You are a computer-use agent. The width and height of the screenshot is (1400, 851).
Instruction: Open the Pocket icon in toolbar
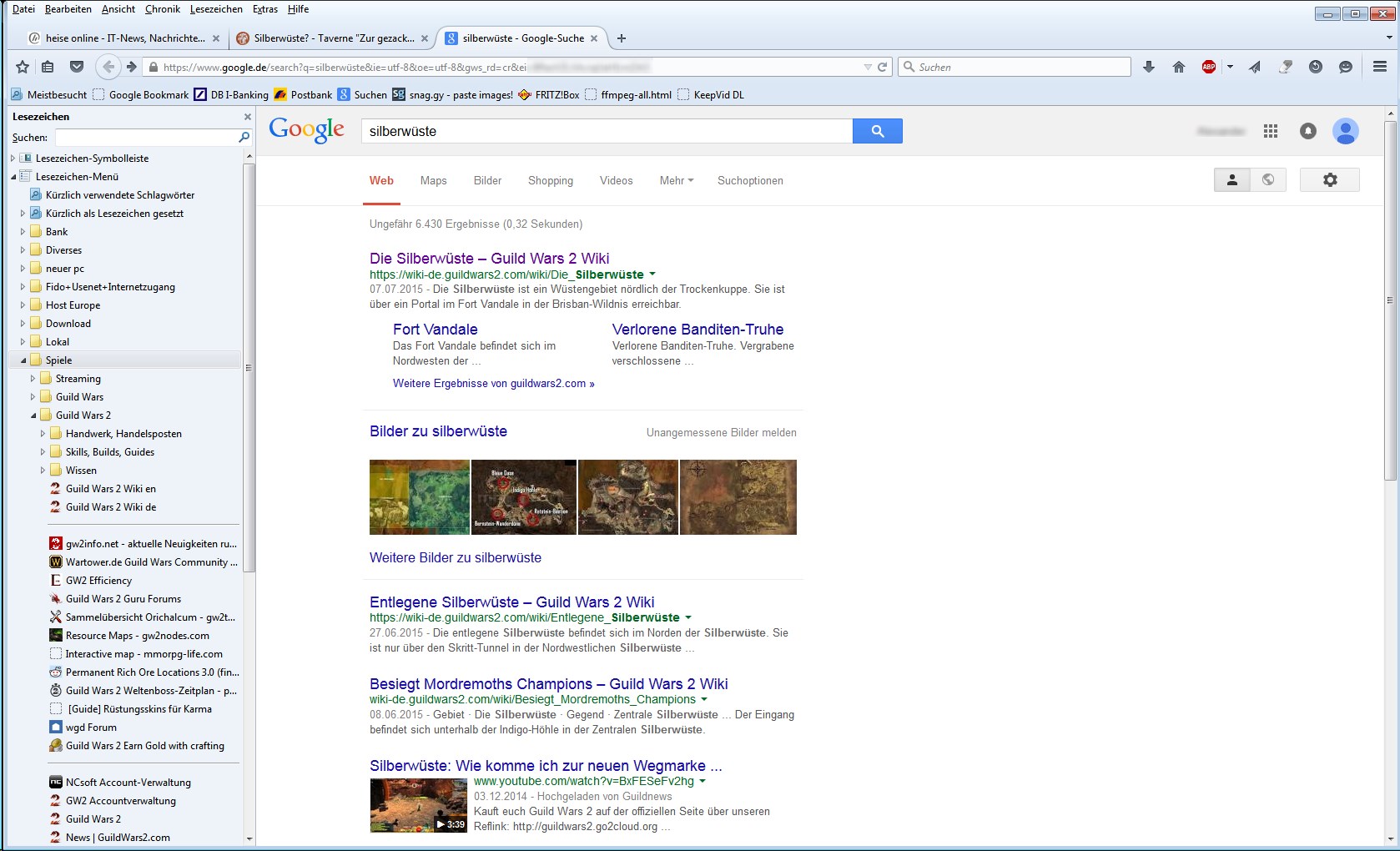(77, 67)
